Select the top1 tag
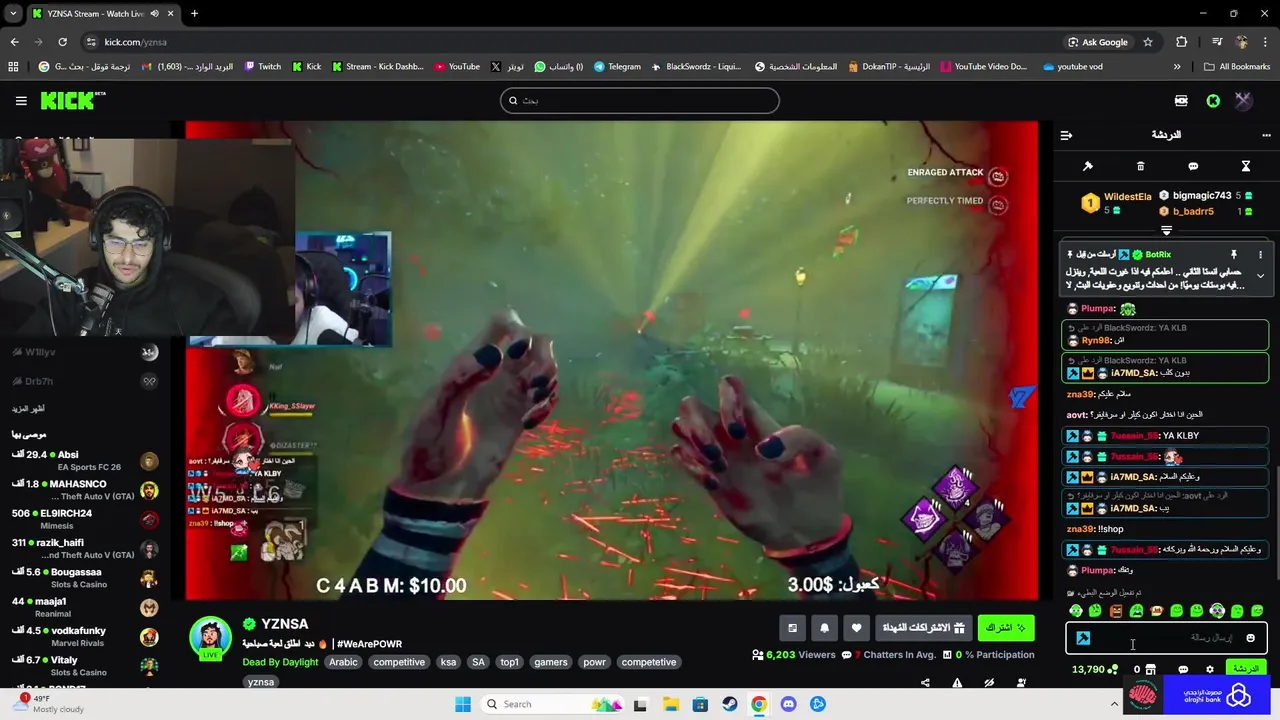Image resolution: width=1280 pixels, height=720 pixels. 510,662
